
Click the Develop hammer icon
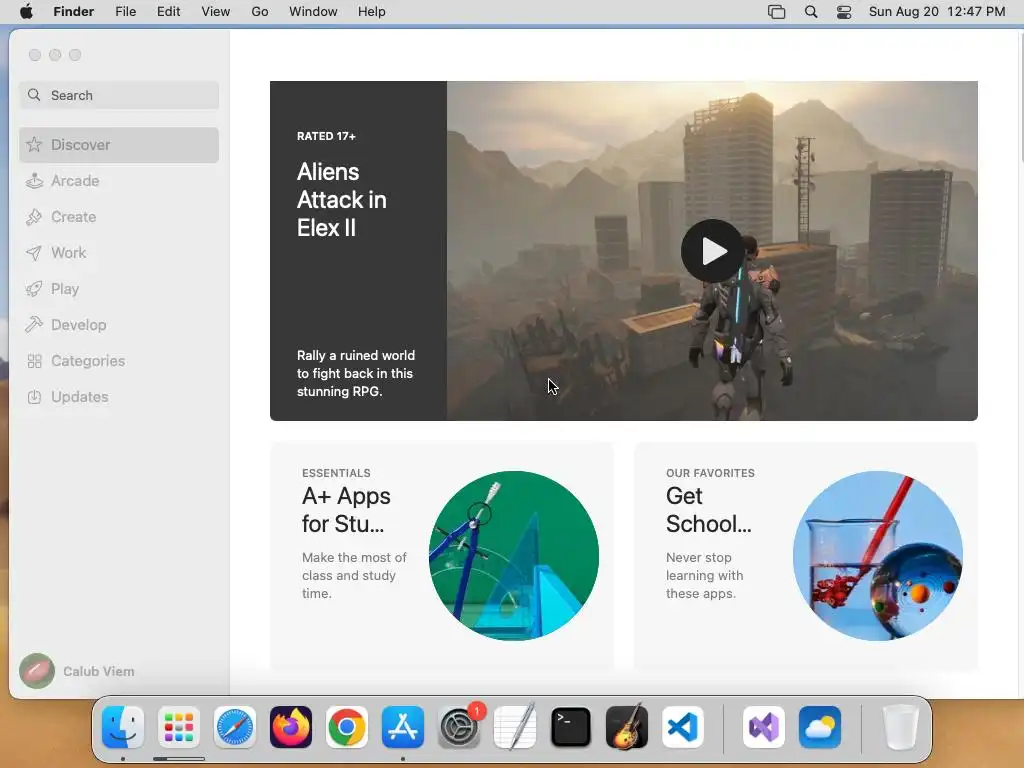pyautogui.click(x=34, y=325)
